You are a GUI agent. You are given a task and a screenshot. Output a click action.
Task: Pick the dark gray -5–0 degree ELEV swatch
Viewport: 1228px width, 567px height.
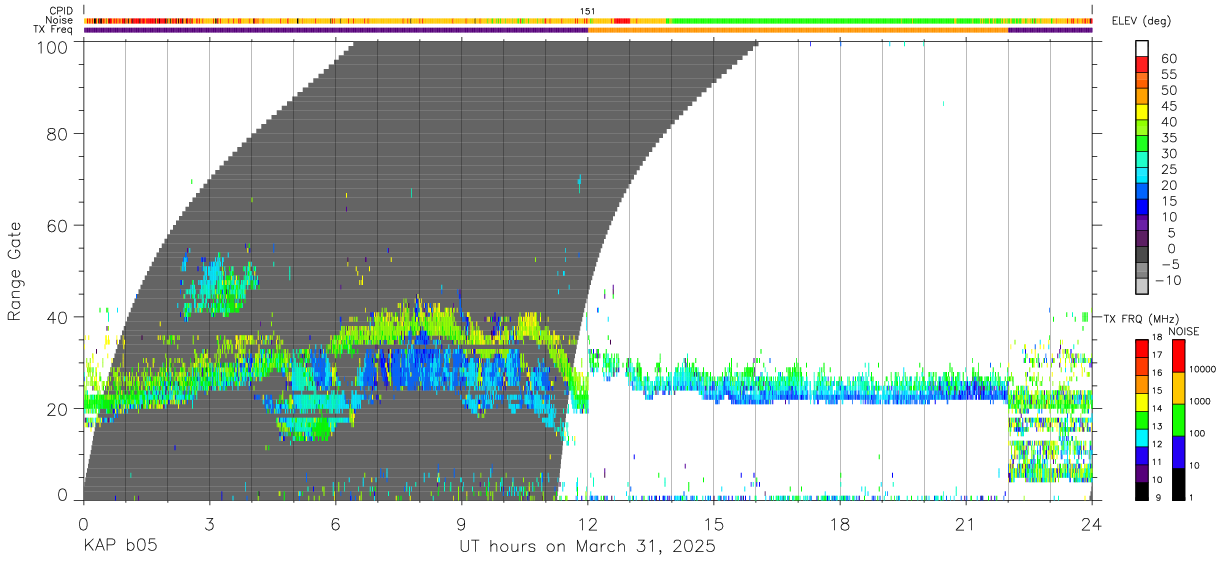tap(1142, 255)
